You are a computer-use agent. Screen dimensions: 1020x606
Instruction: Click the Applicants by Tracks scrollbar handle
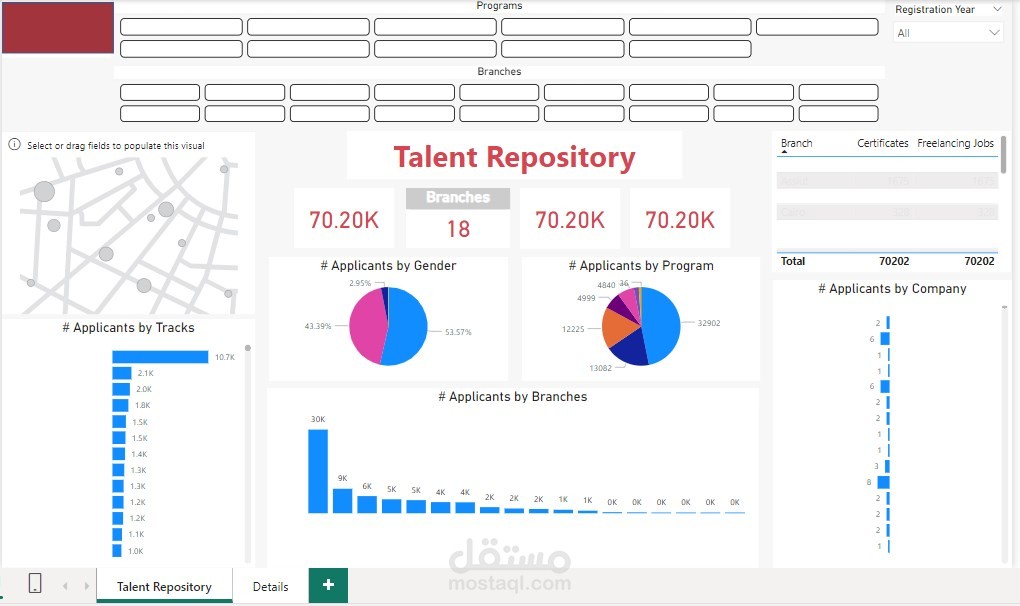coord(247,349)
